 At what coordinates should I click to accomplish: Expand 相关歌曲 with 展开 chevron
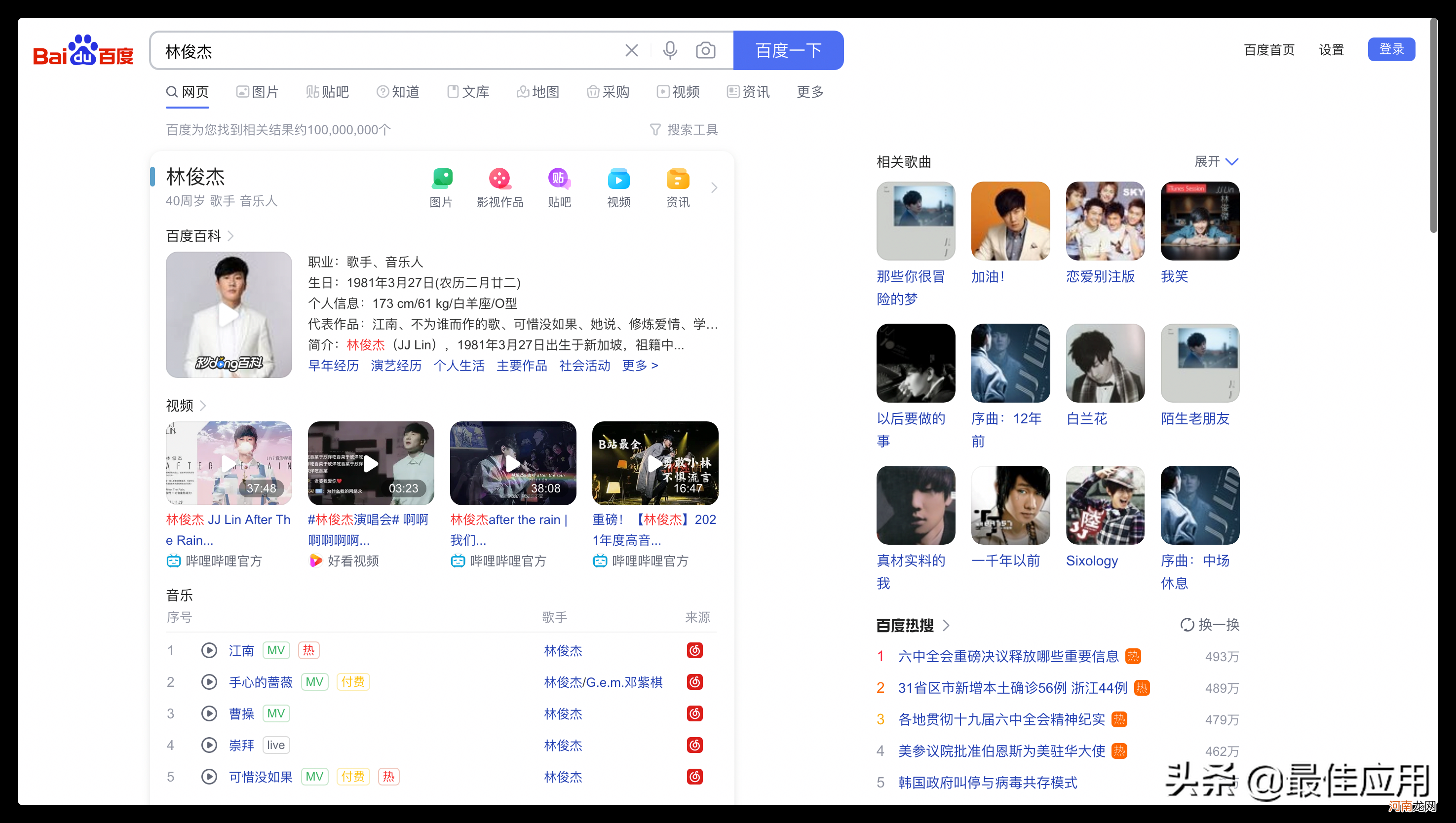1216,162
